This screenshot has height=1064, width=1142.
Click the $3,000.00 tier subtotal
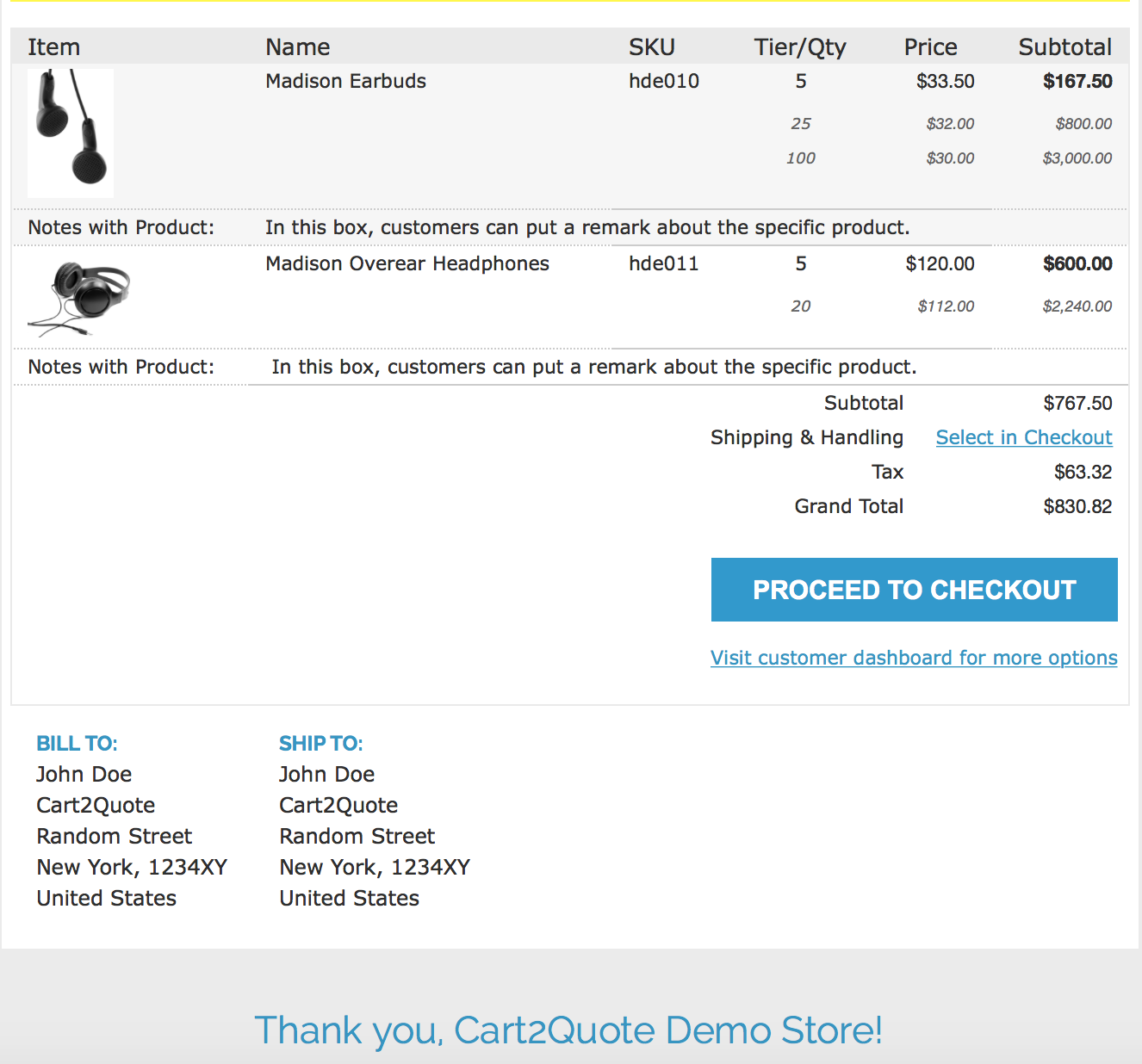(x=1077, y=158)
